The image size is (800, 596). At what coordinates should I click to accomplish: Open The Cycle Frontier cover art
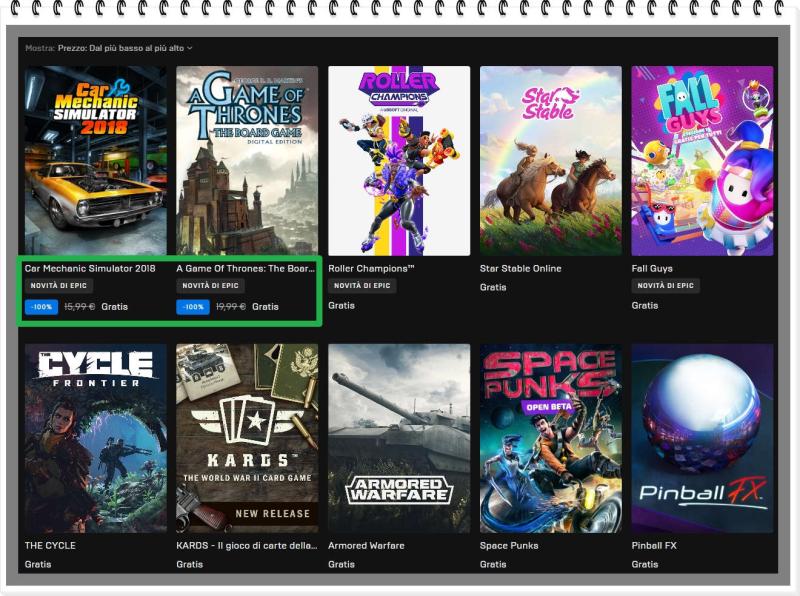tap(95, 438)
